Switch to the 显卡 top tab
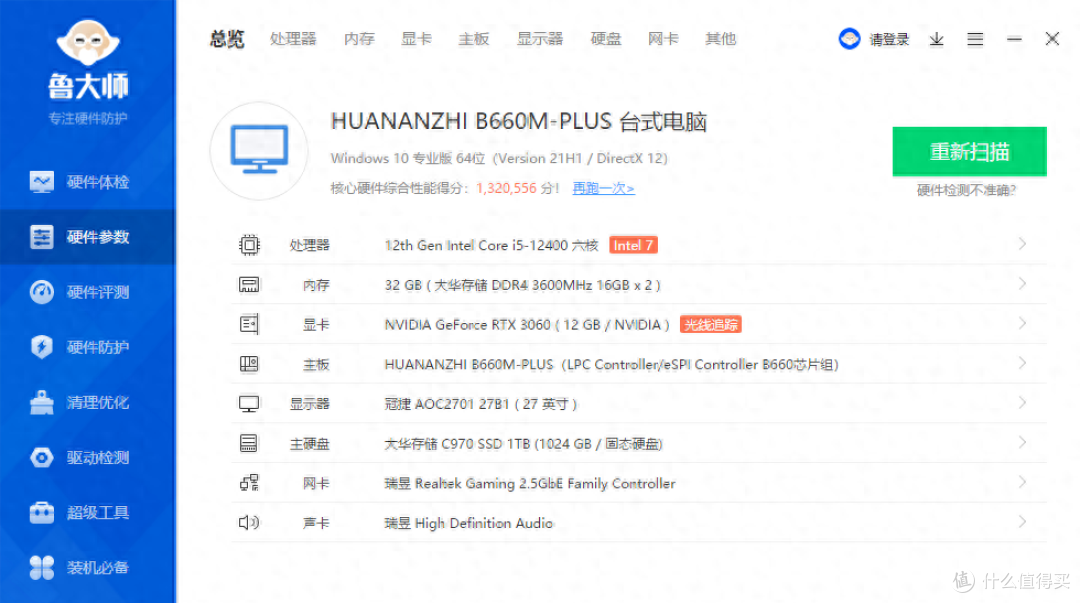The image size is (1080, 603). coord(416,39)
